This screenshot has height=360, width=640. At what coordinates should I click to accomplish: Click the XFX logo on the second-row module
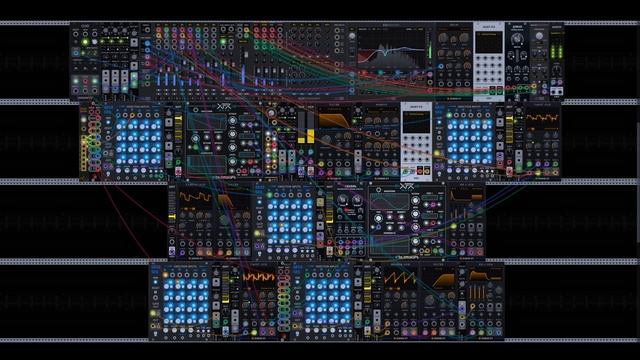223,107
